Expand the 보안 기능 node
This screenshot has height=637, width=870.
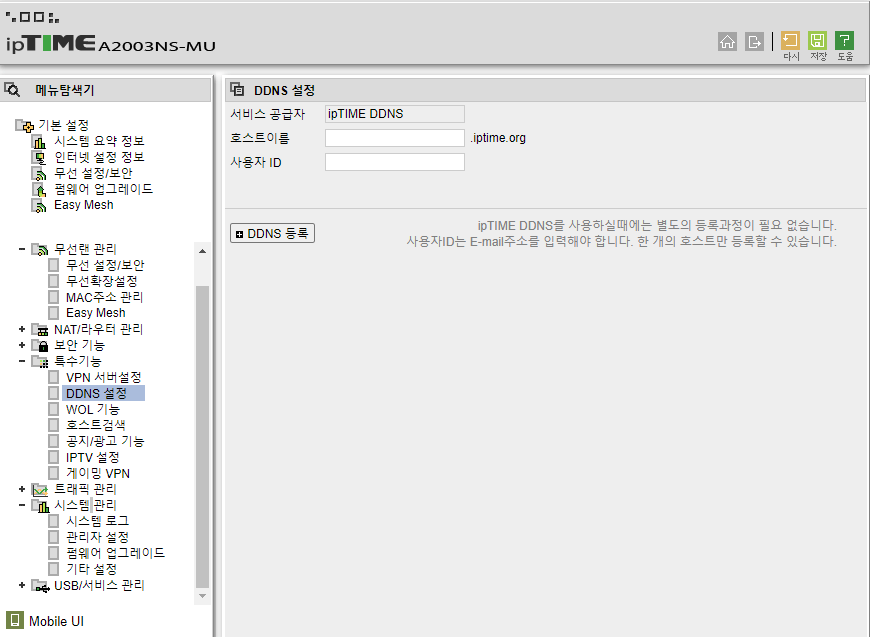tap(22, 345)
